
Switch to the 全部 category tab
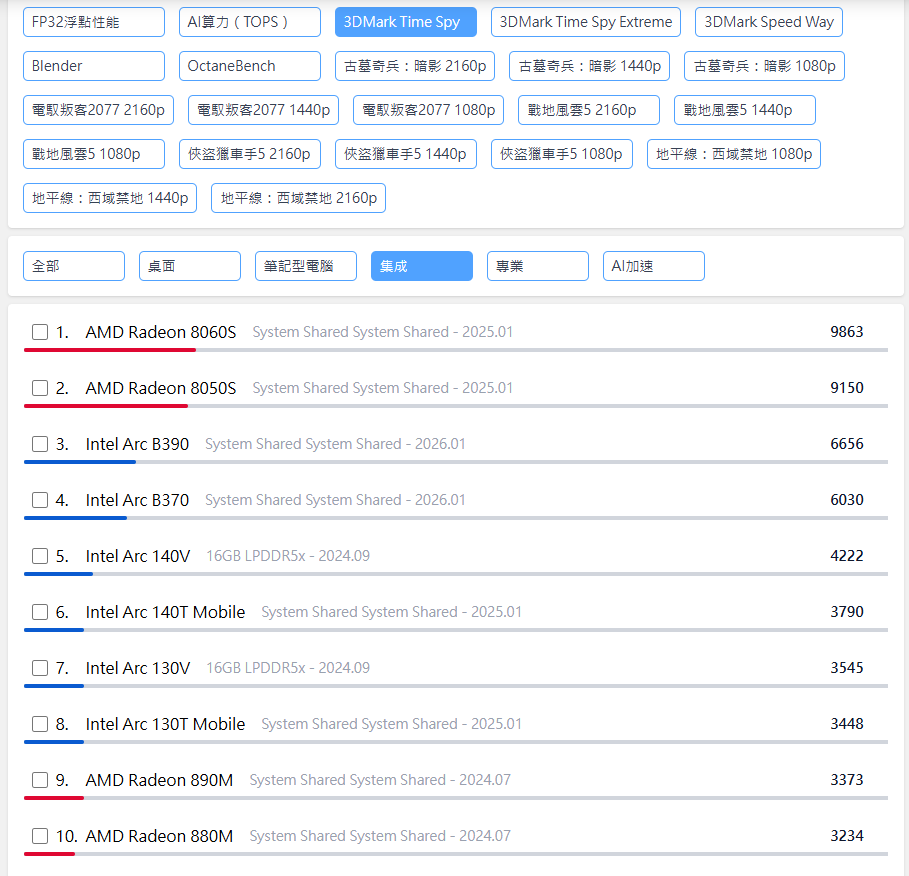point(74,266)
